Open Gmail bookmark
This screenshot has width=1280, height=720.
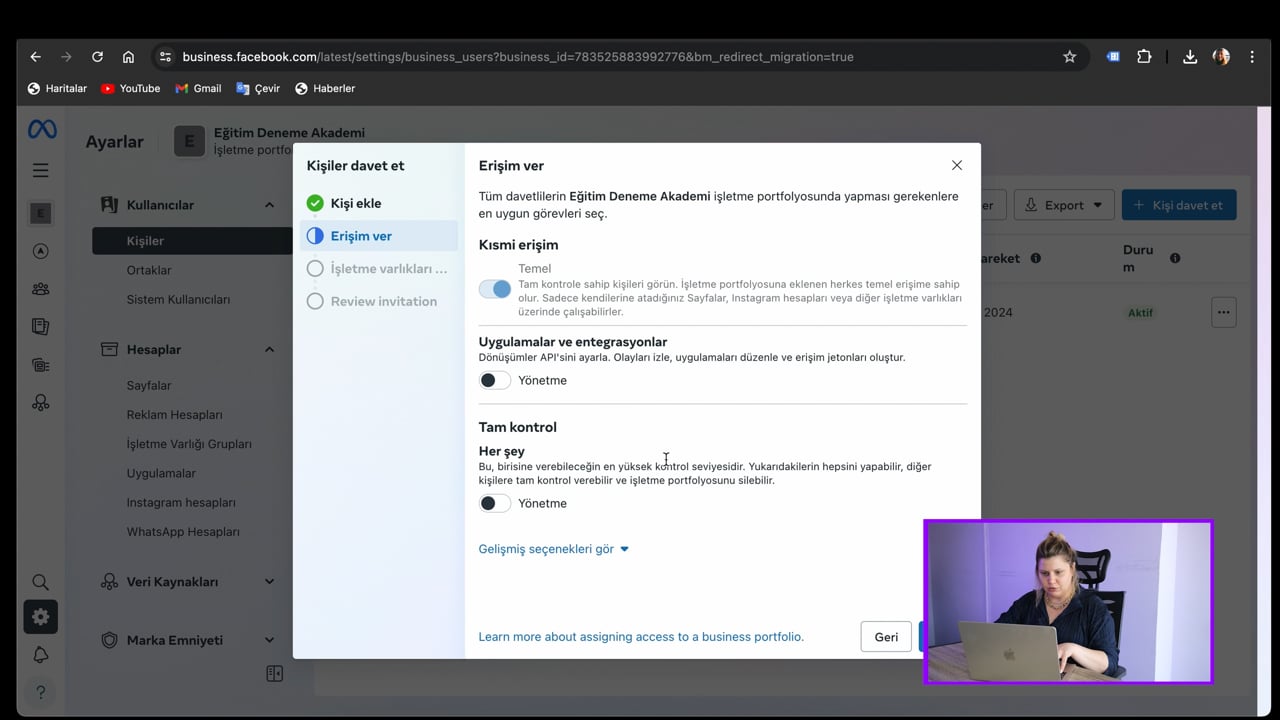coord(198,88)
